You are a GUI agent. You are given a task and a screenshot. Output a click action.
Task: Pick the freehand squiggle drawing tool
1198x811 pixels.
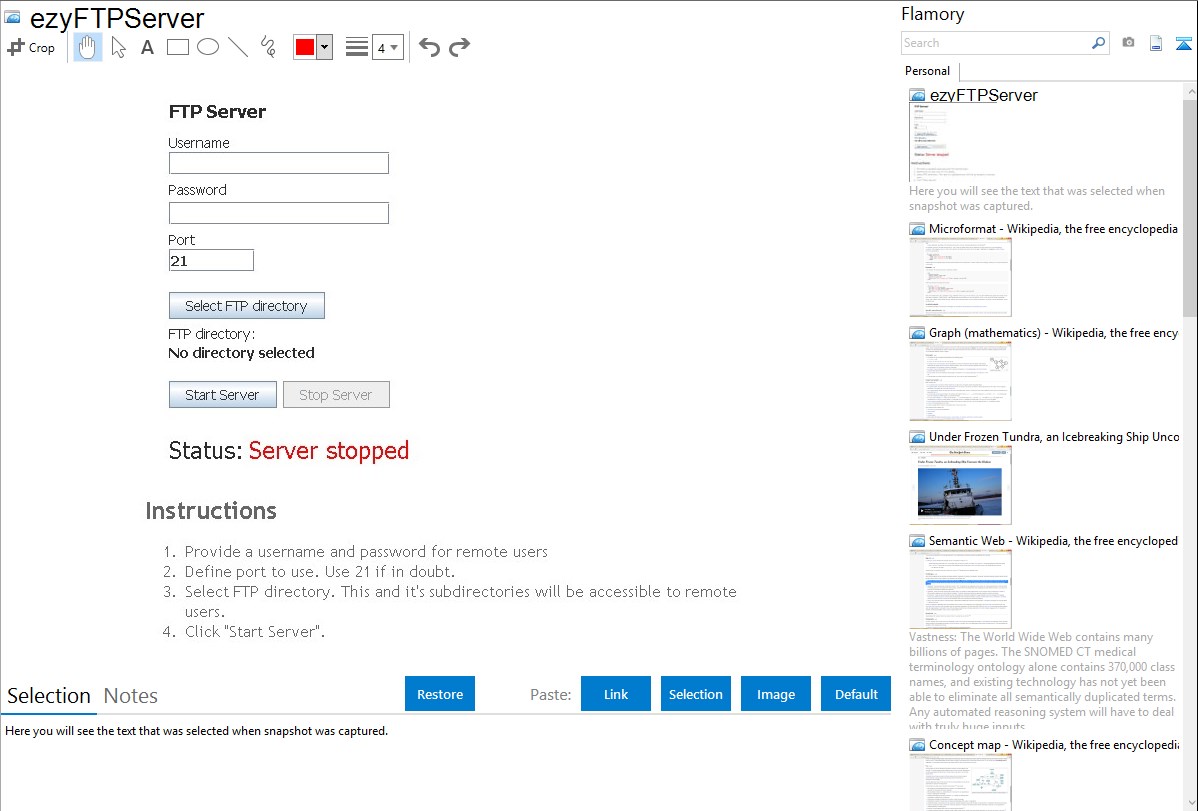point(267,47)
